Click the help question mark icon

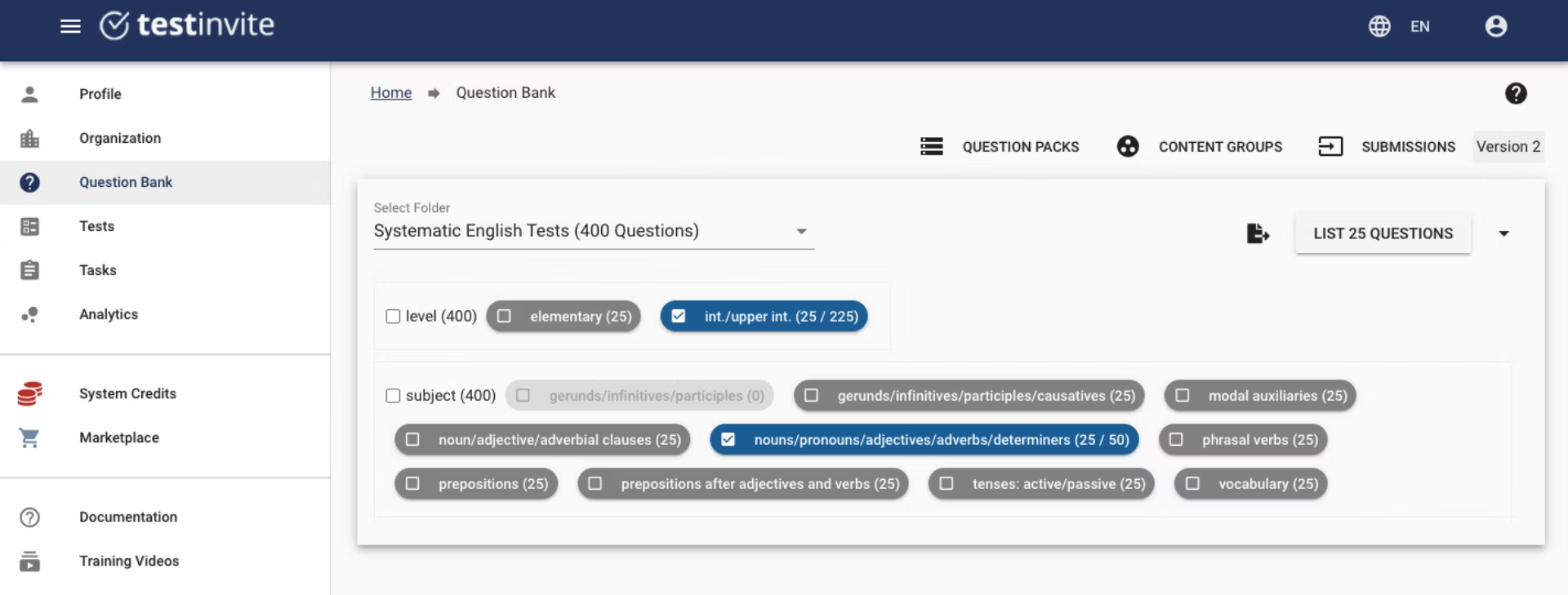coord(1516,94)
